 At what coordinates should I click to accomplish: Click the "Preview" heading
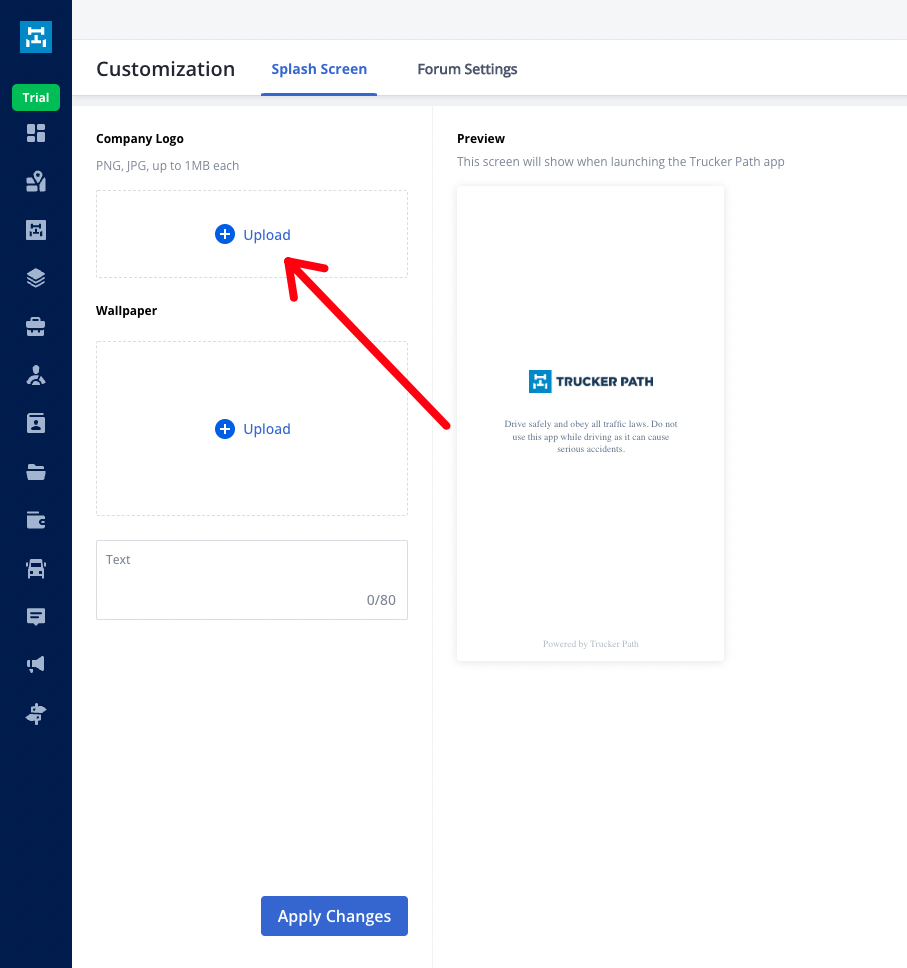tap(481, 139)
